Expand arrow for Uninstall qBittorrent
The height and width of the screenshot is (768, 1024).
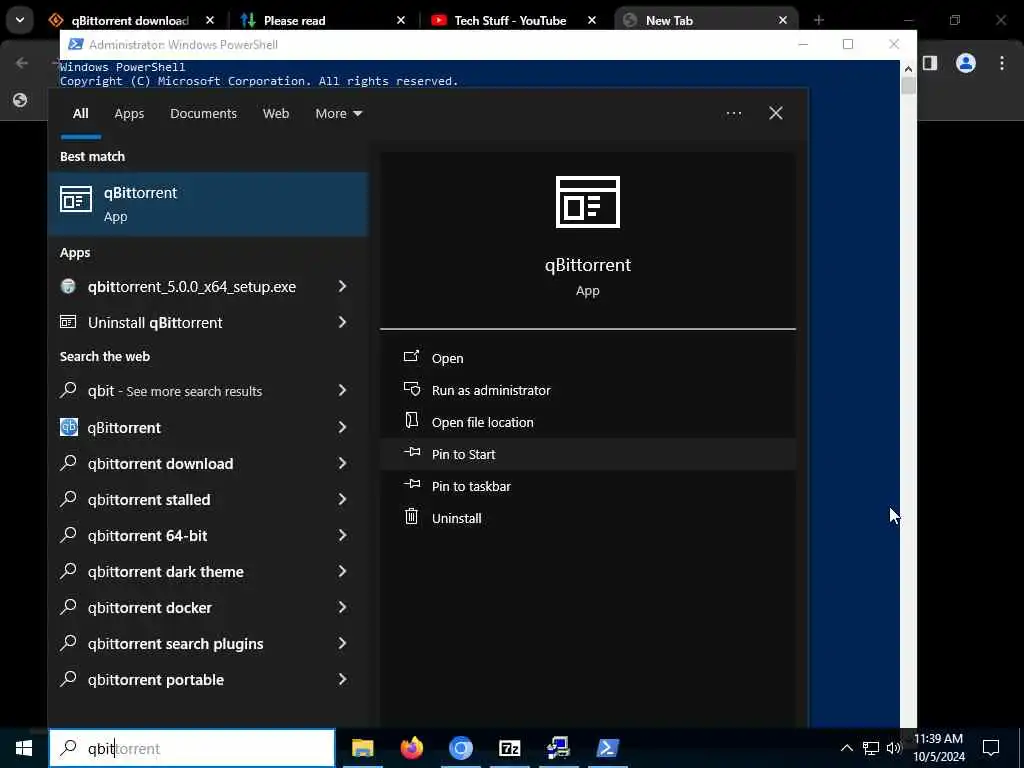pos(342,322)
